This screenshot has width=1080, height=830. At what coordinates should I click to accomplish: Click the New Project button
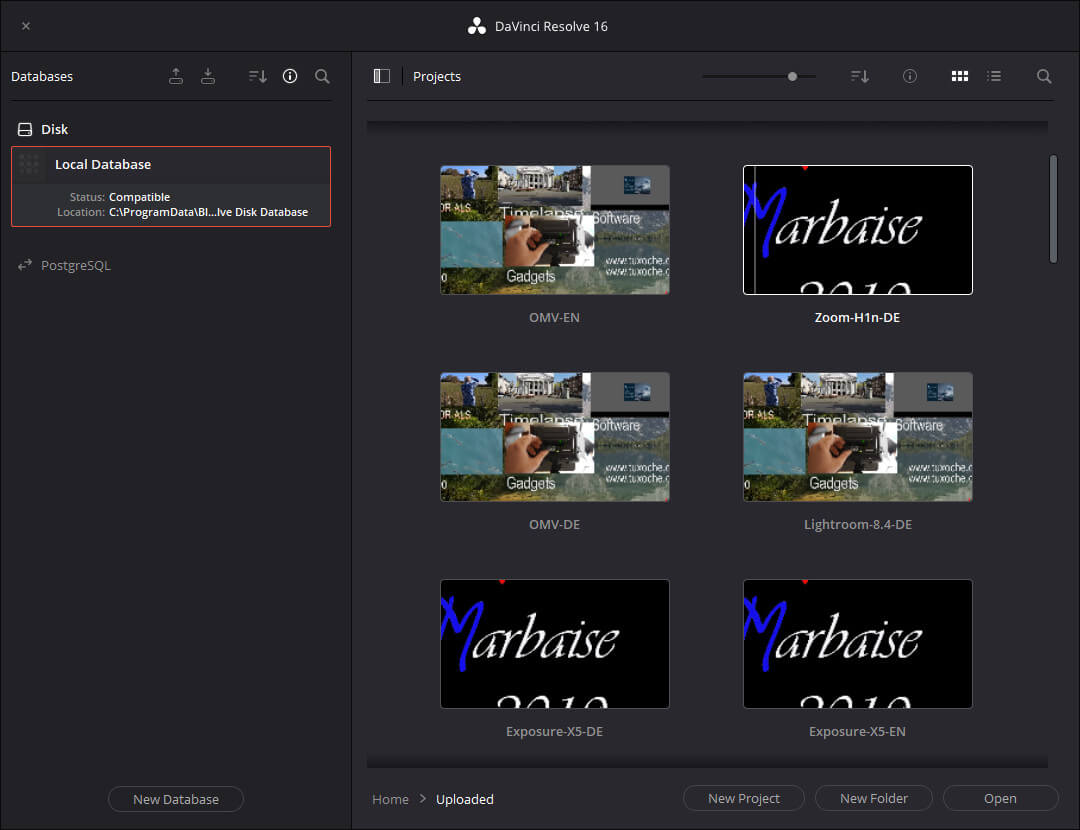744,798
